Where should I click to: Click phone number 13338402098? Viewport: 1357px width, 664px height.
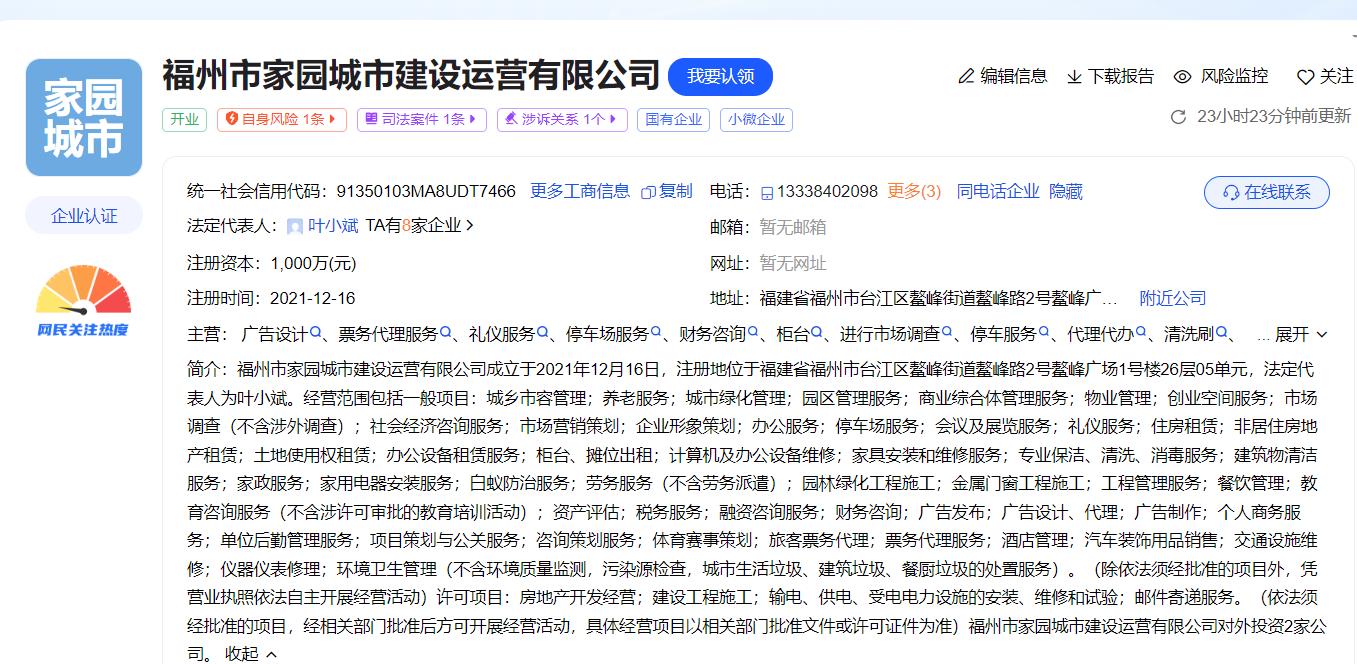pos(827,191)
